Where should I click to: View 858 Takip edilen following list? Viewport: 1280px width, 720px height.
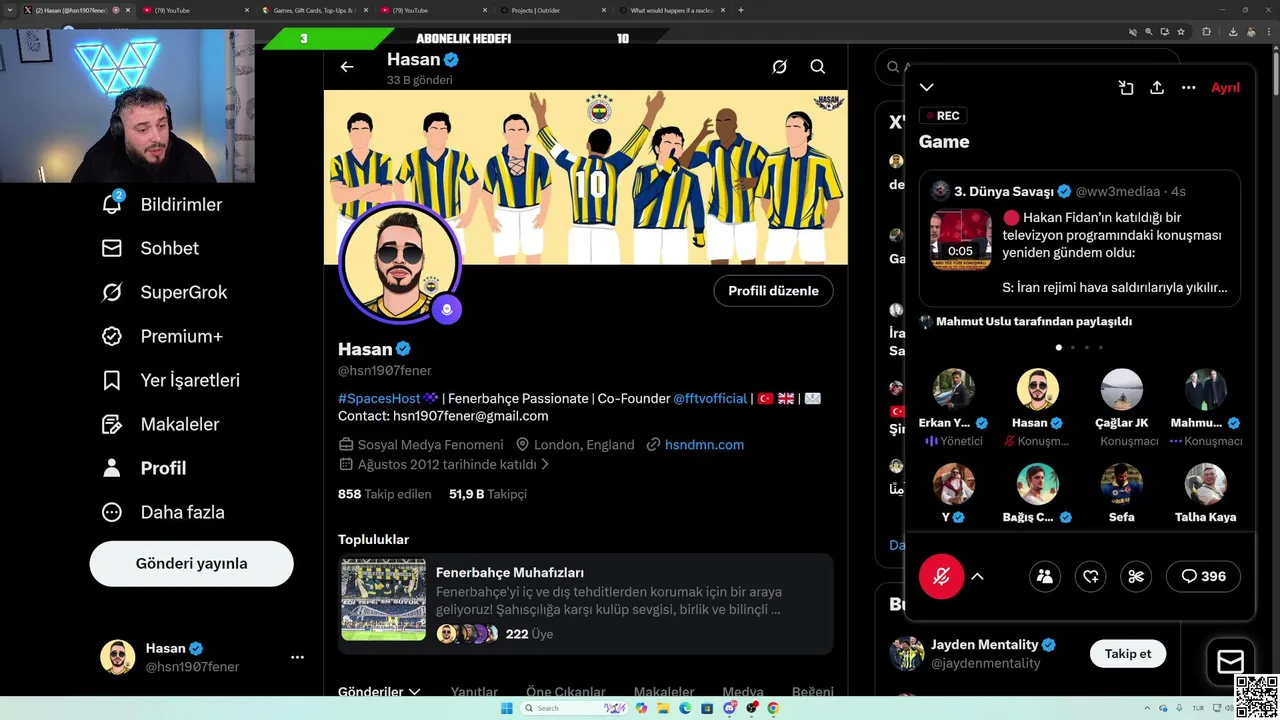pyautogui.click(x=384, y=494)
